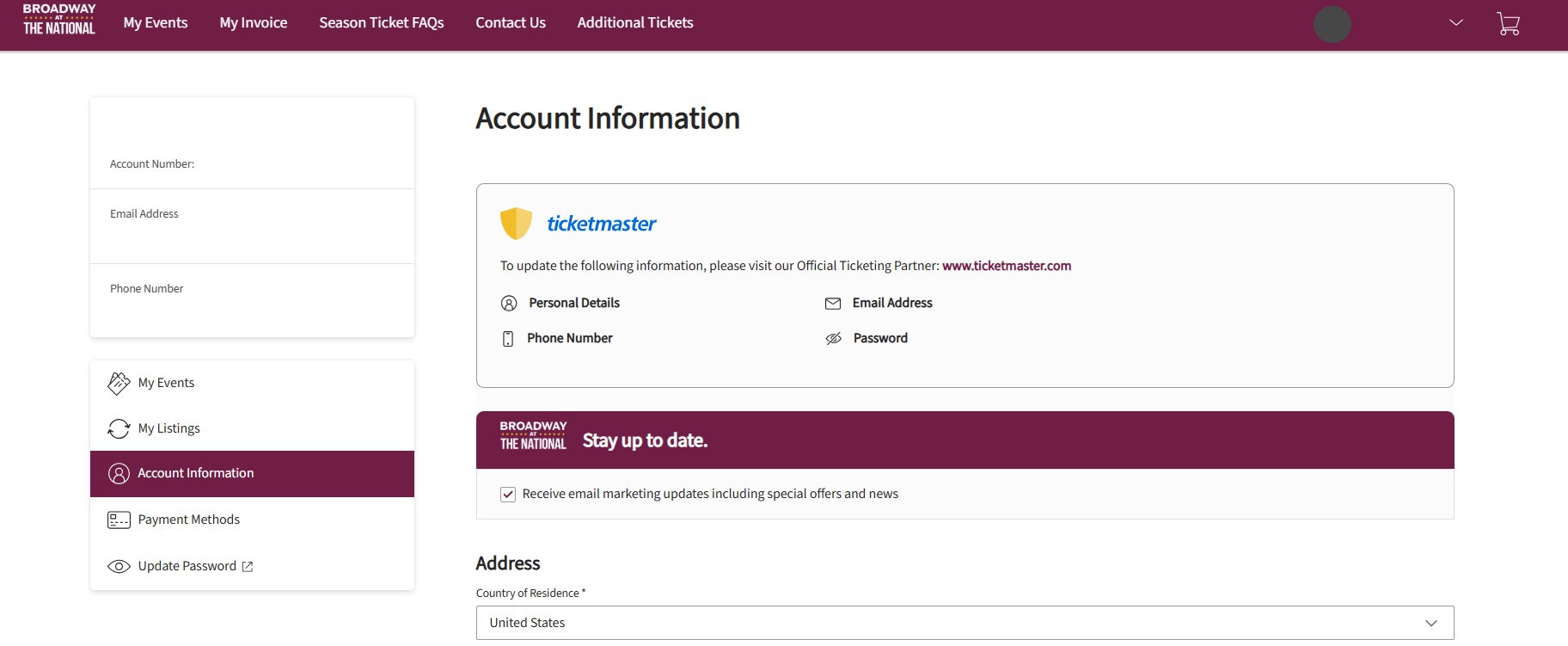Visit the www.ticketmaster.com link

pos(1006,266)
